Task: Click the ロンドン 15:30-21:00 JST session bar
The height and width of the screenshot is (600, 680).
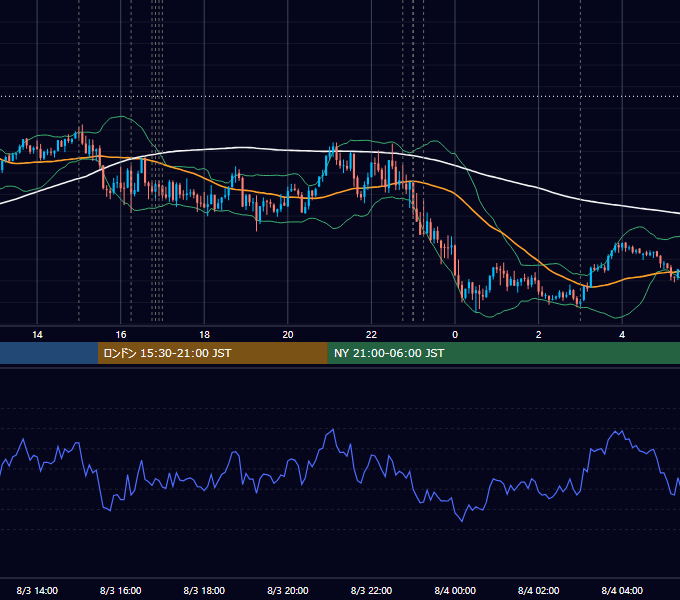Action: pyautogui.click(x=212, y=353)
